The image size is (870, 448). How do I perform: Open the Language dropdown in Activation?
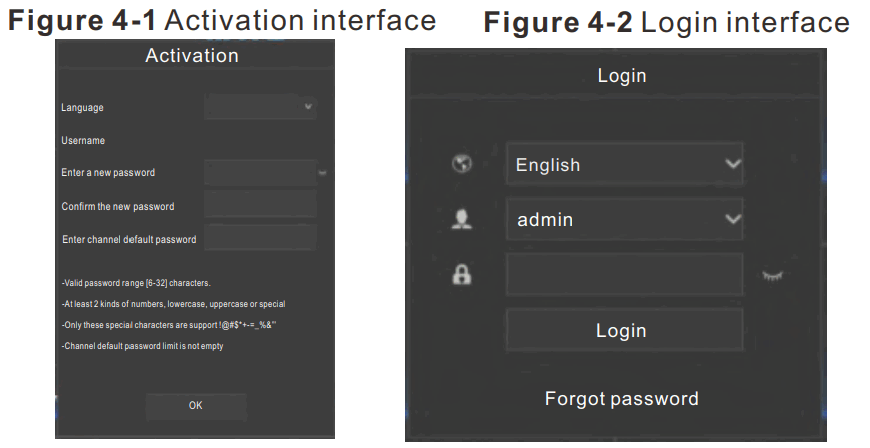(x=260, y=107)
